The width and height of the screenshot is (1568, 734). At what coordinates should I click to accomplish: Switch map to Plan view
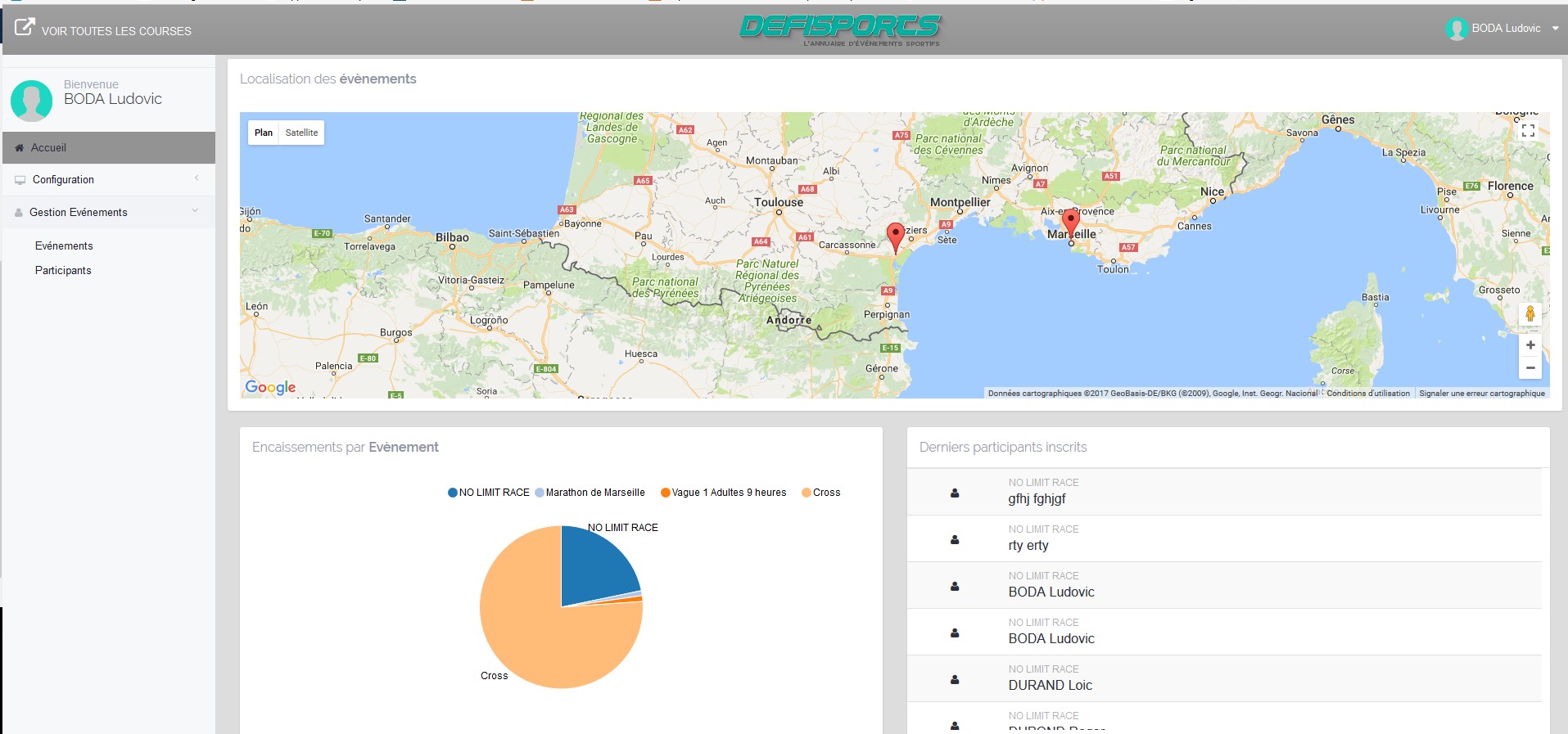pos(264,133)
